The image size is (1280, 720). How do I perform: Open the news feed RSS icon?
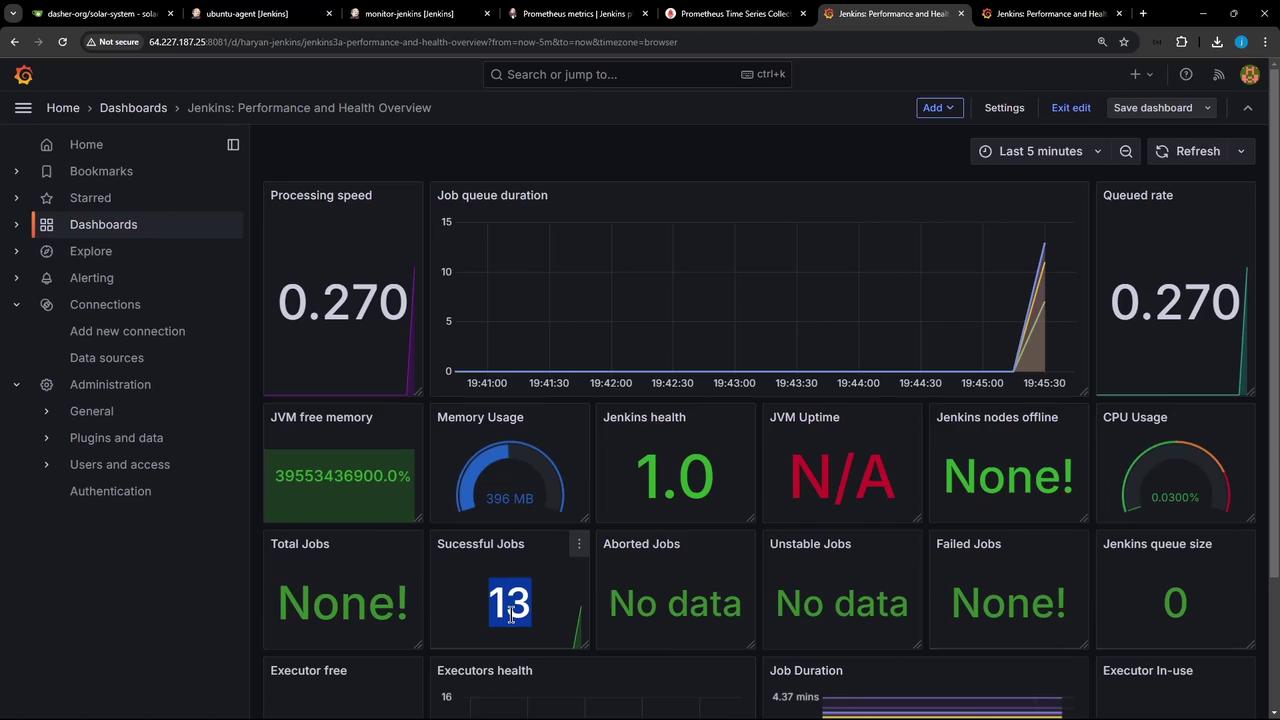1218,75
